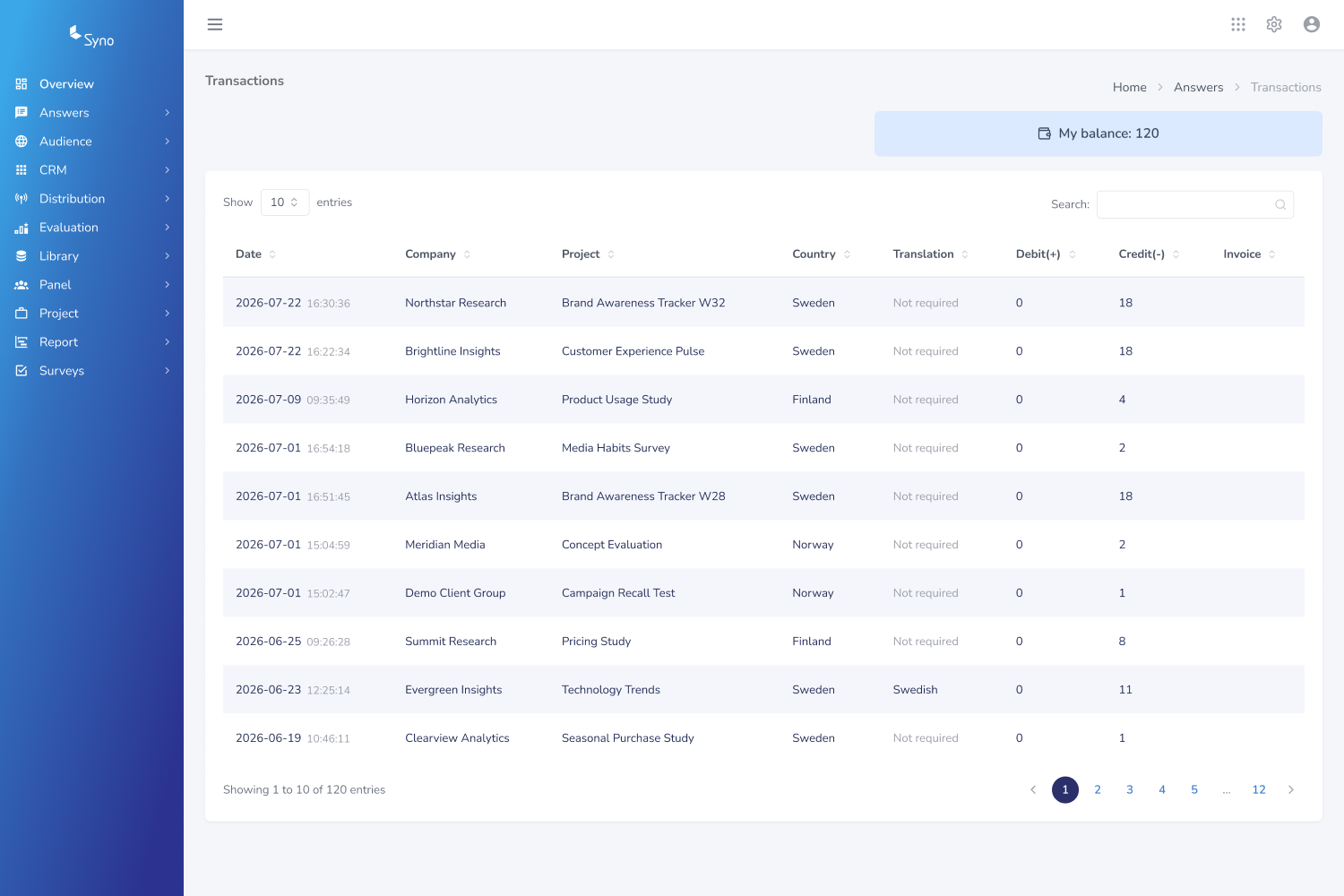
Task: Click the My balance: 120 button
Action: (1098, 134)
